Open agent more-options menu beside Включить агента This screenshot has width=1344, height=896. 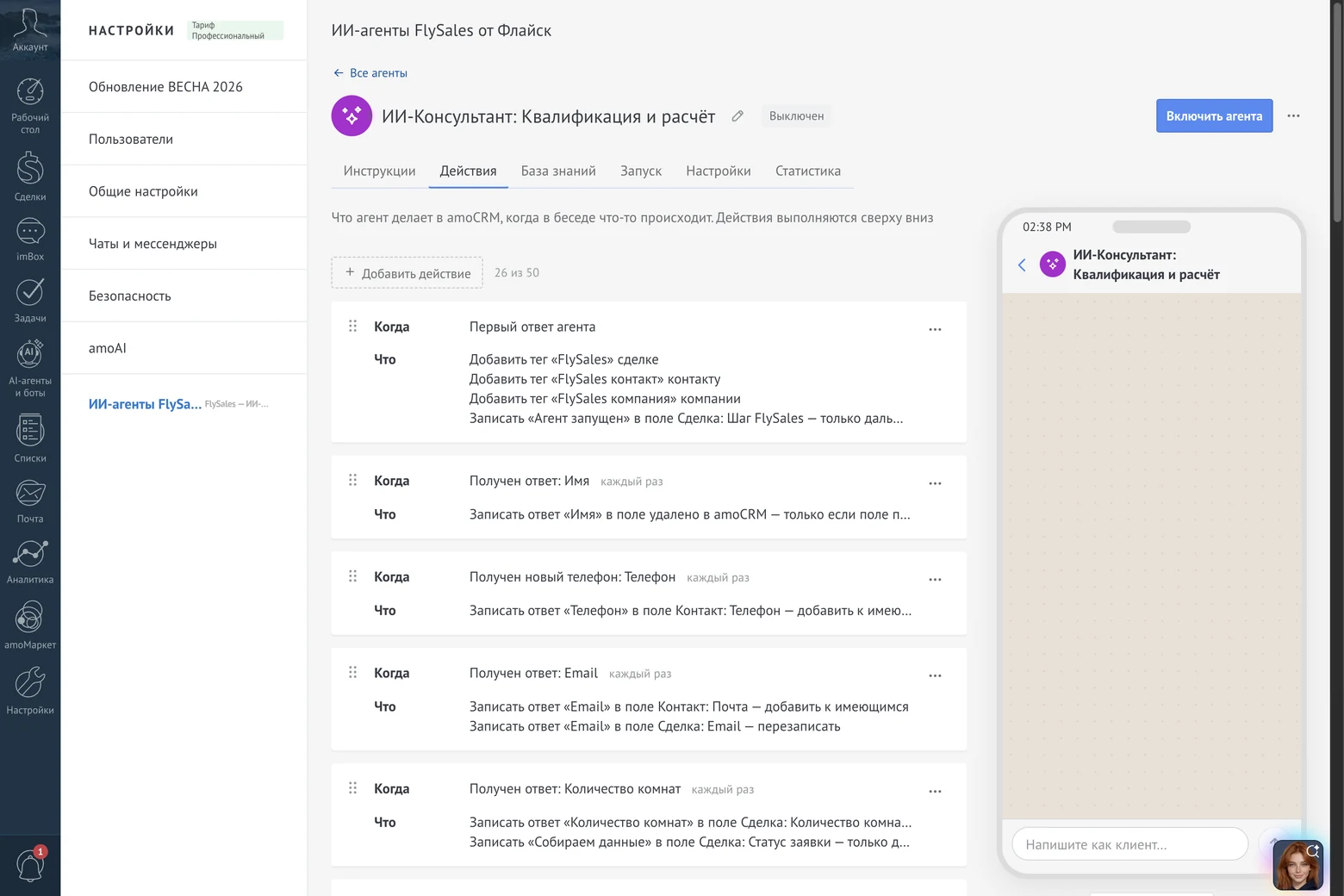pyautogui.click(x=1293, y=115)
